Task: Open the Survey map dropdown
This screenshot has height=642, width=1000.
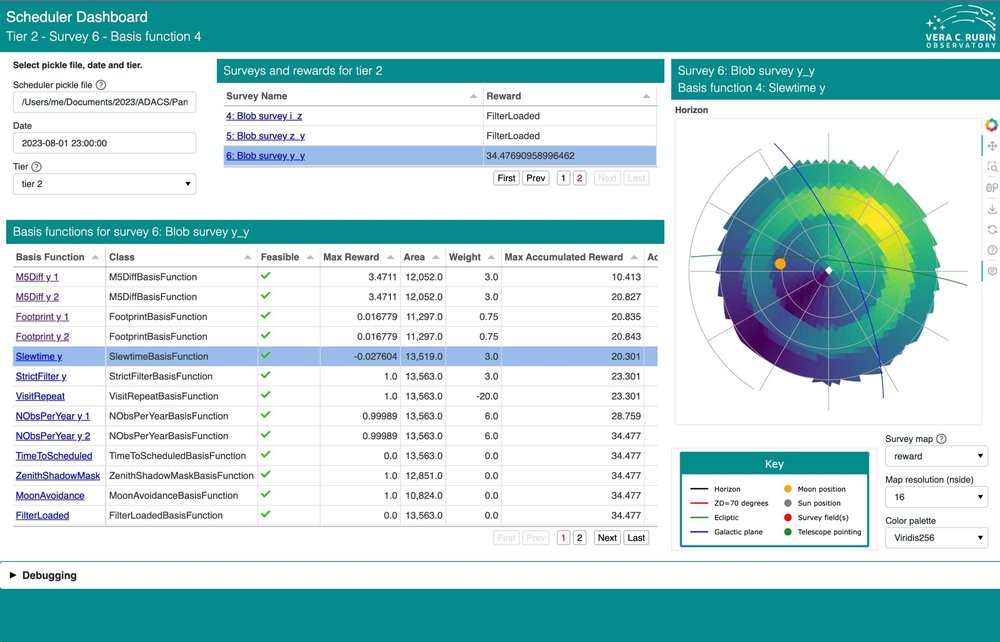Action: click(936, 456)
